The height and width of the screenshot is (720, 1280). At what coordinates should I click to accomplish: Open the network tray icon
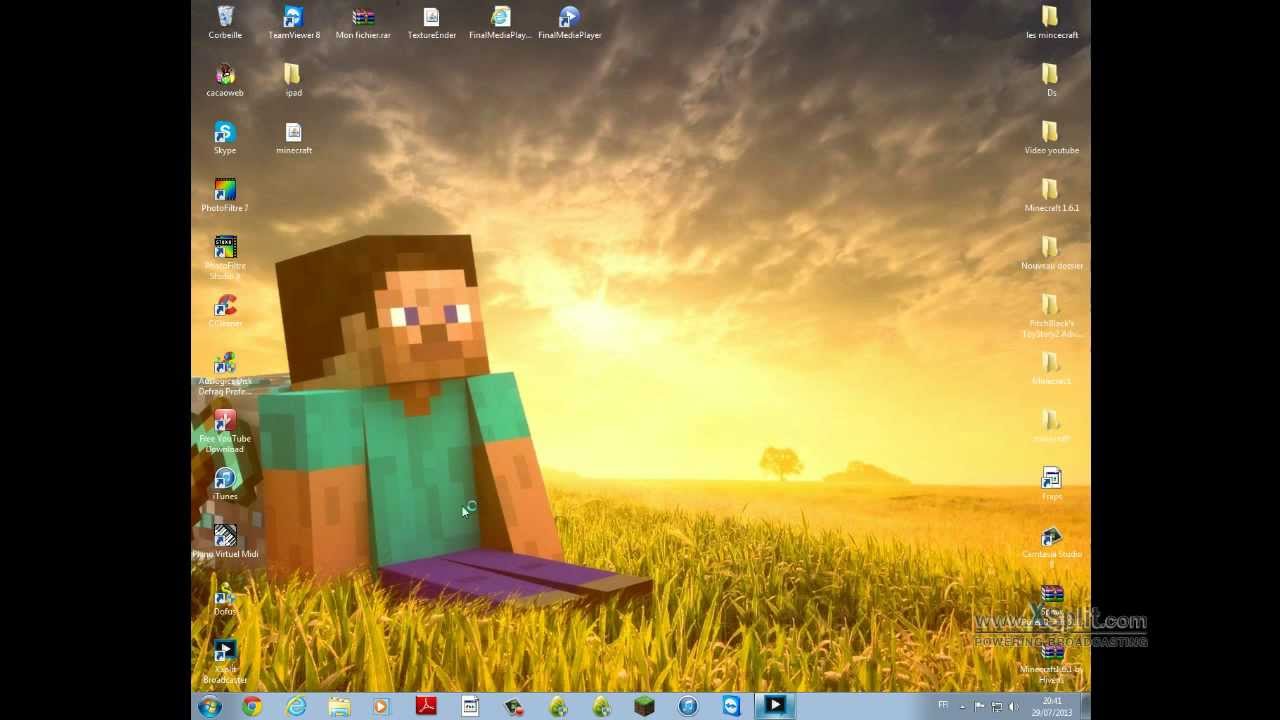pos(997,706)
